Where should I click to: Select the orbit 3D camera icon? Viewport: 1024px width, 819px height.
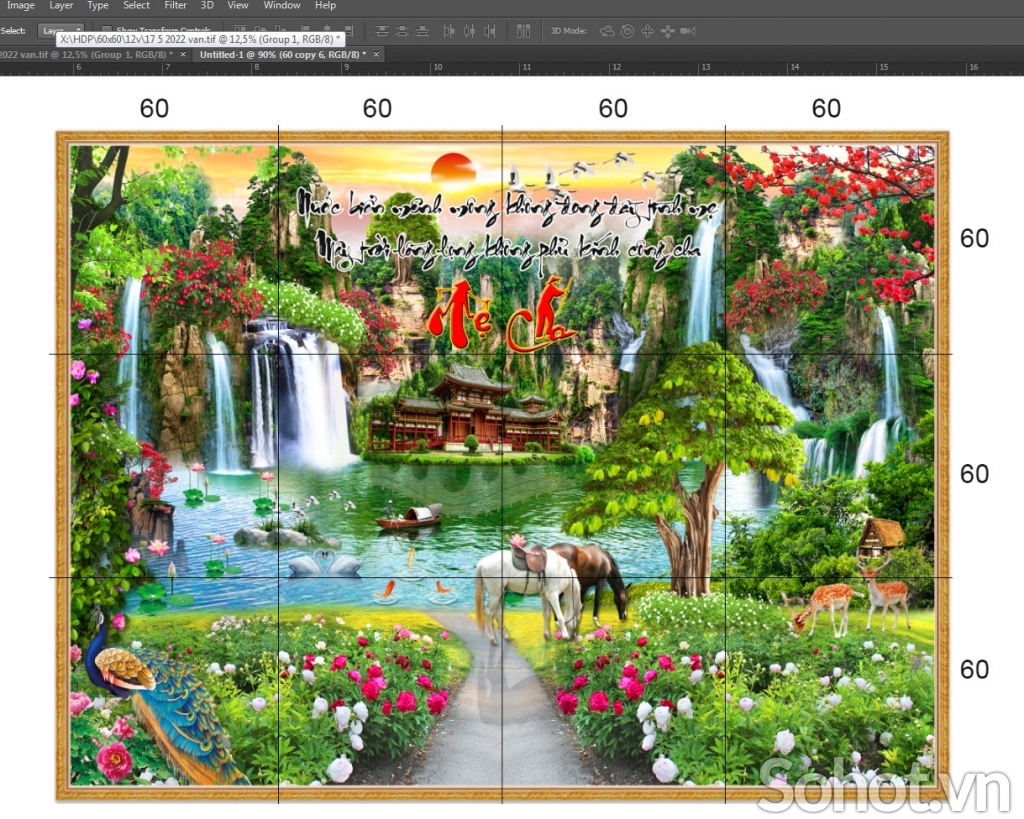click(x=608, y=30)
